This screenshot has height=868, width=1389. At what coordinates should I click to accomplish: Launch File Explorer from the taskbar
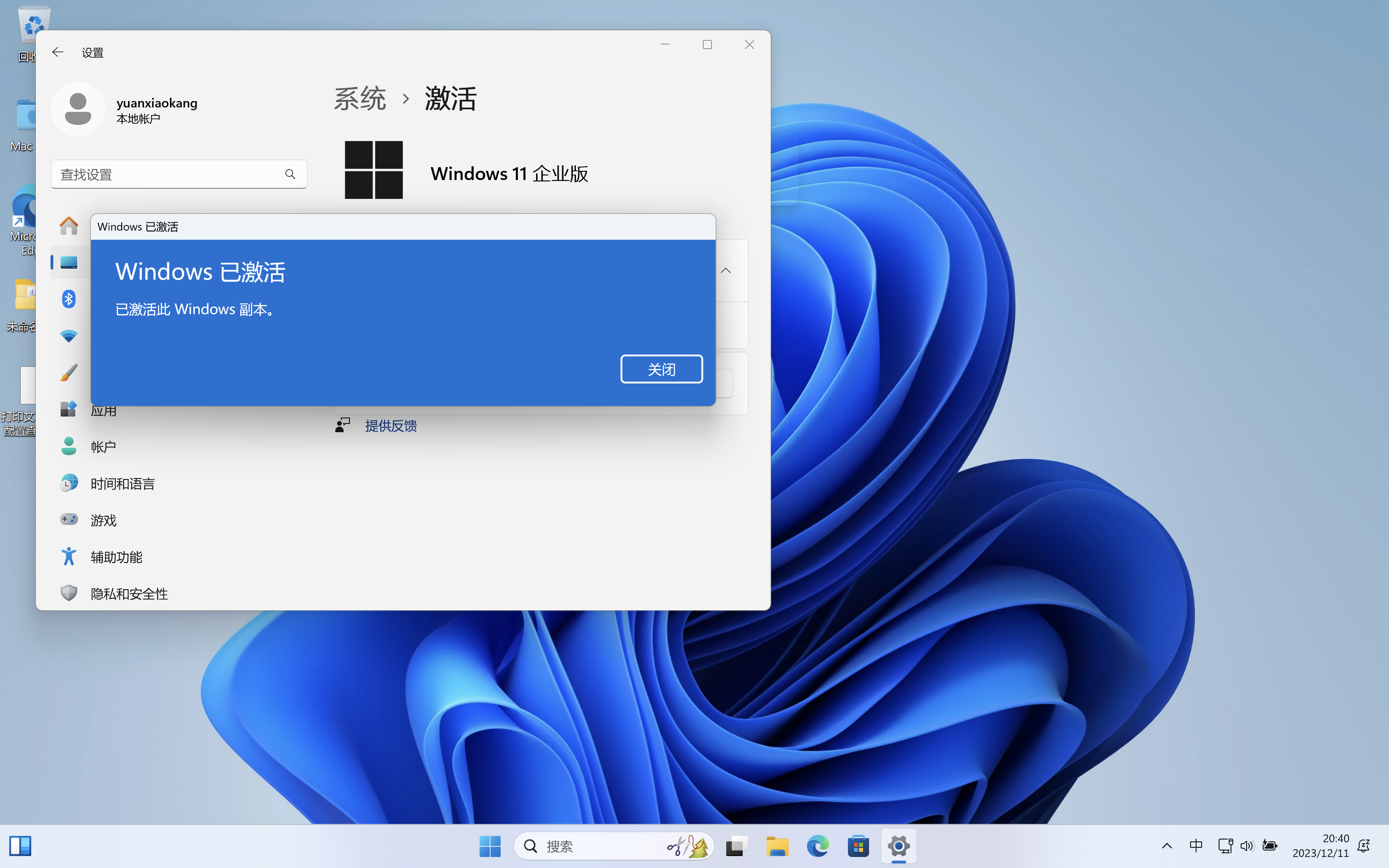777,846
